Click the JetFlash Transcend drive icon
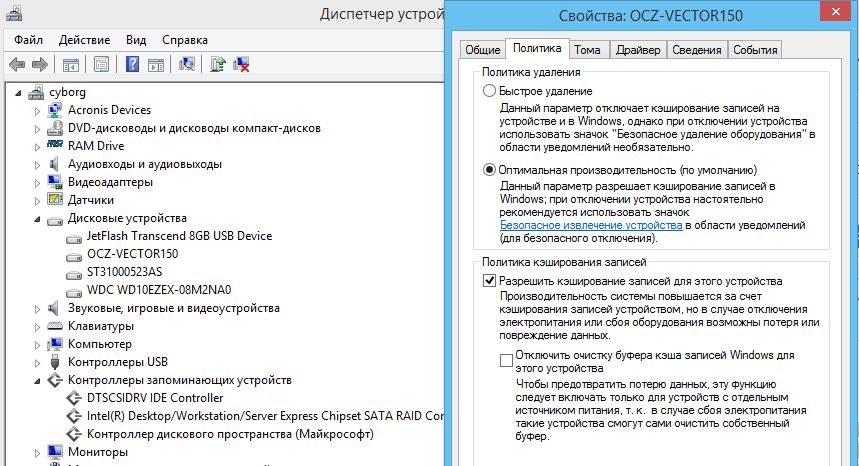The height and width of the screenshot is (466, 859). click(73, 239)
